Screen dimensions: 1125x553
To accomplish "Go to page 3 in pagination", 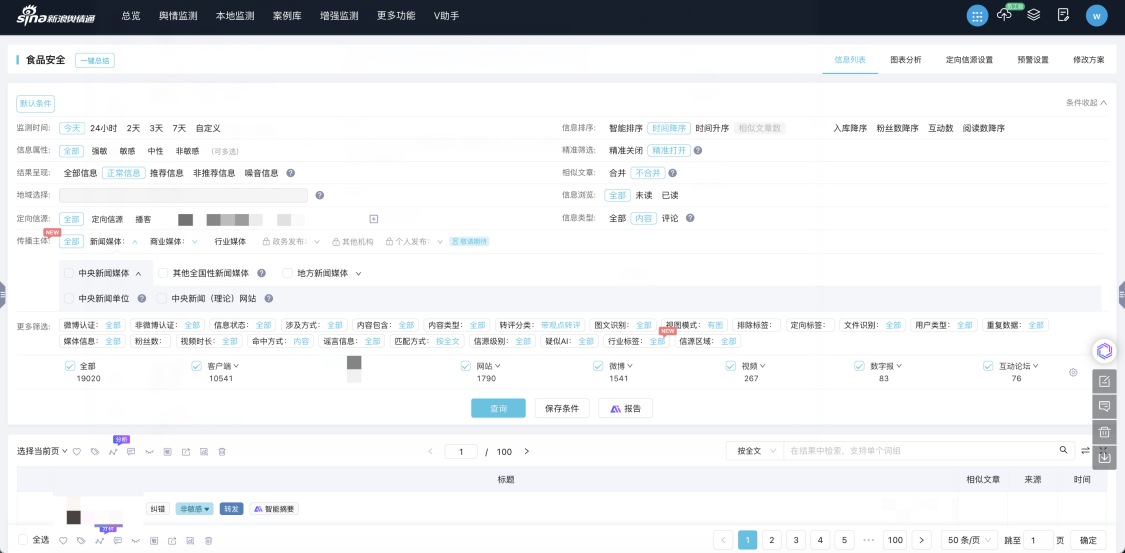I will coord(796,540).
